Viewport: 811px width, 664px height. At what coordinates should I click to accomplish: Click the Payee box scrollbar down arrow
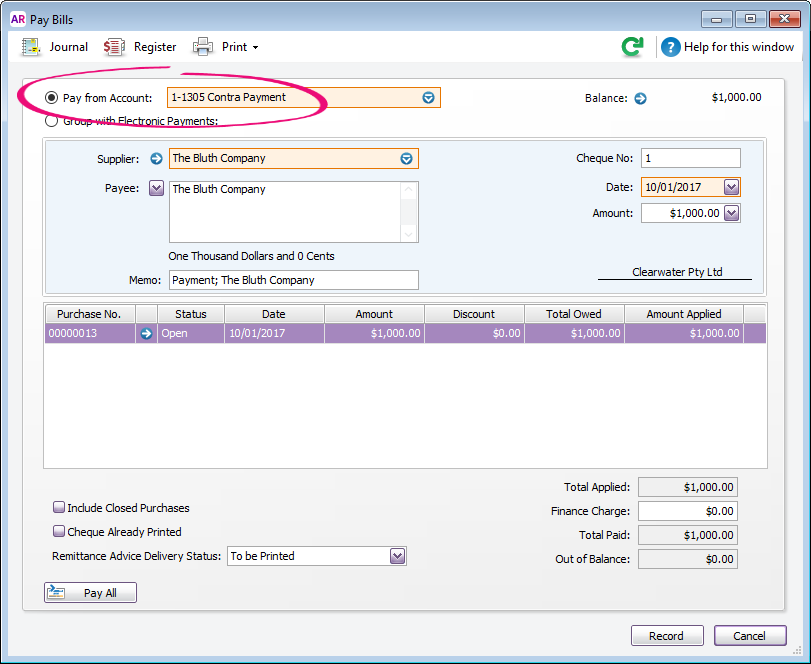(409, 234)
